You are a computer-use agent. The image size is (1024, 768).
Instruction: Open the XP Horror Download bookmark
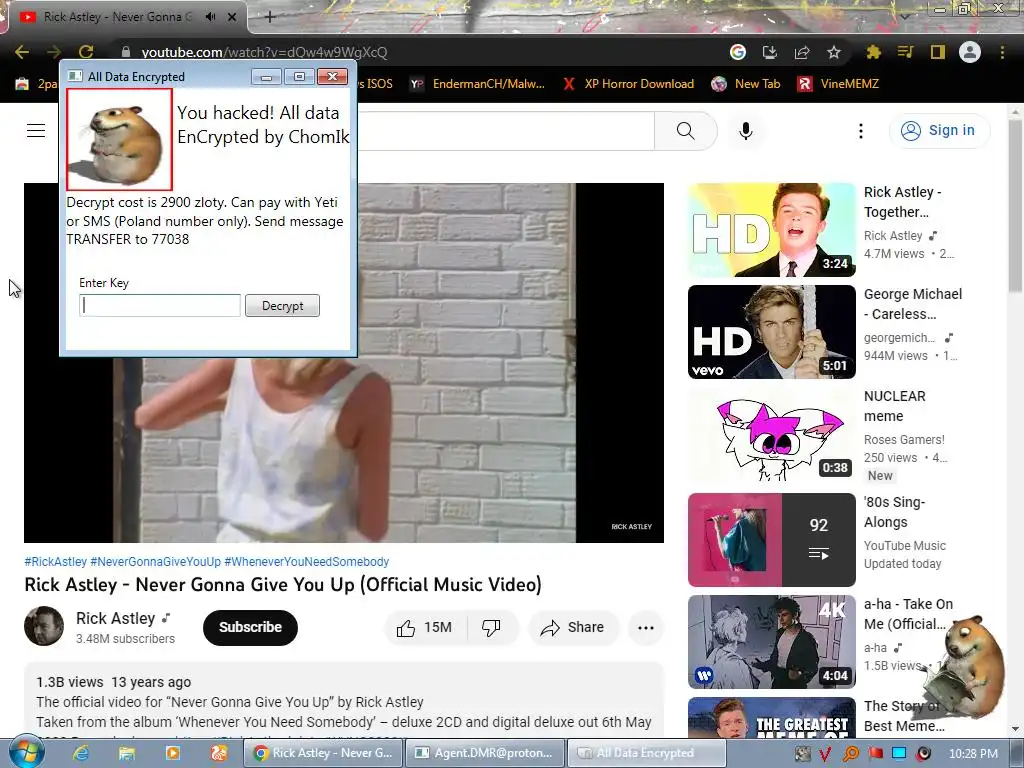pos(628,84)
